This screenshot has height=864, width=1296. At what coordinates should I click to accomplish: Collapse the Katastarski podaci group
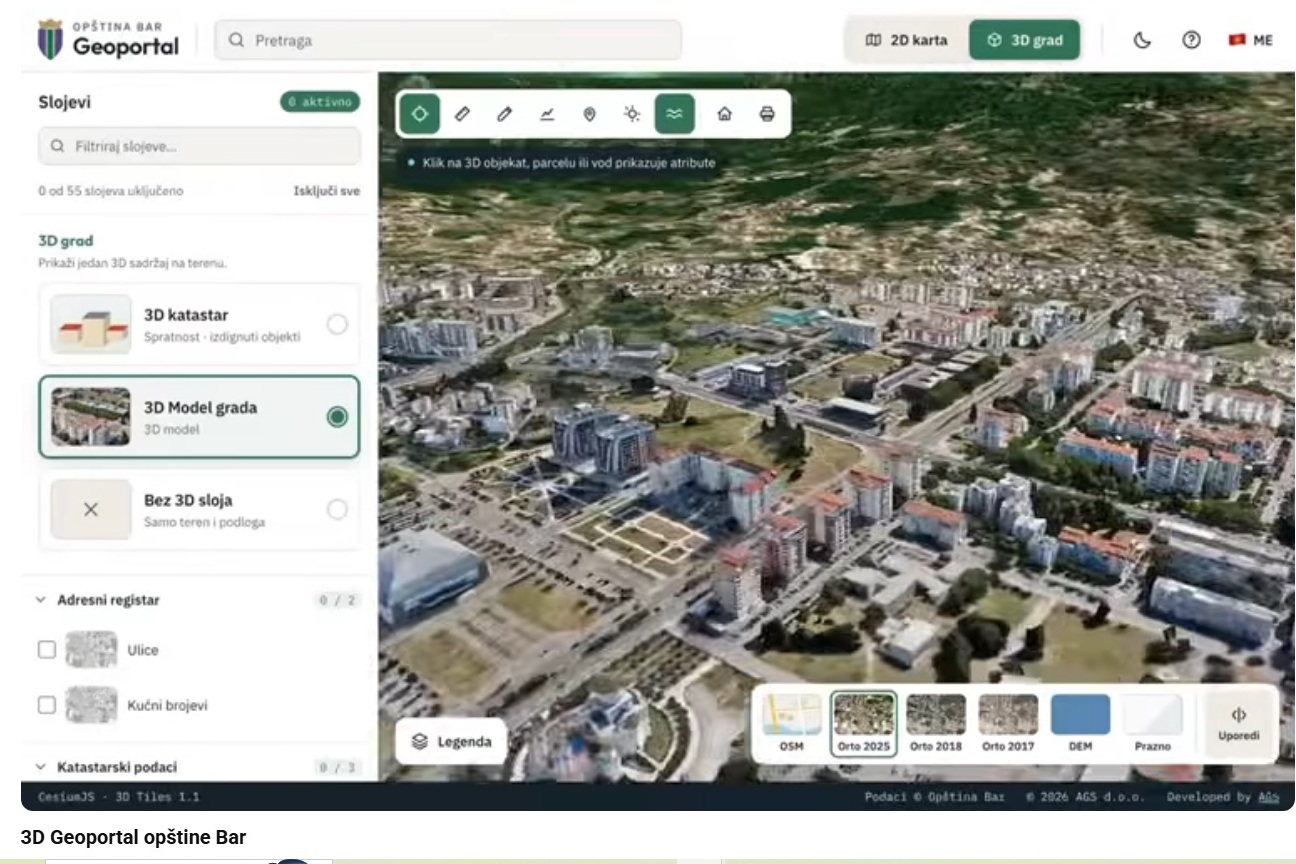[x=41, y=767]
